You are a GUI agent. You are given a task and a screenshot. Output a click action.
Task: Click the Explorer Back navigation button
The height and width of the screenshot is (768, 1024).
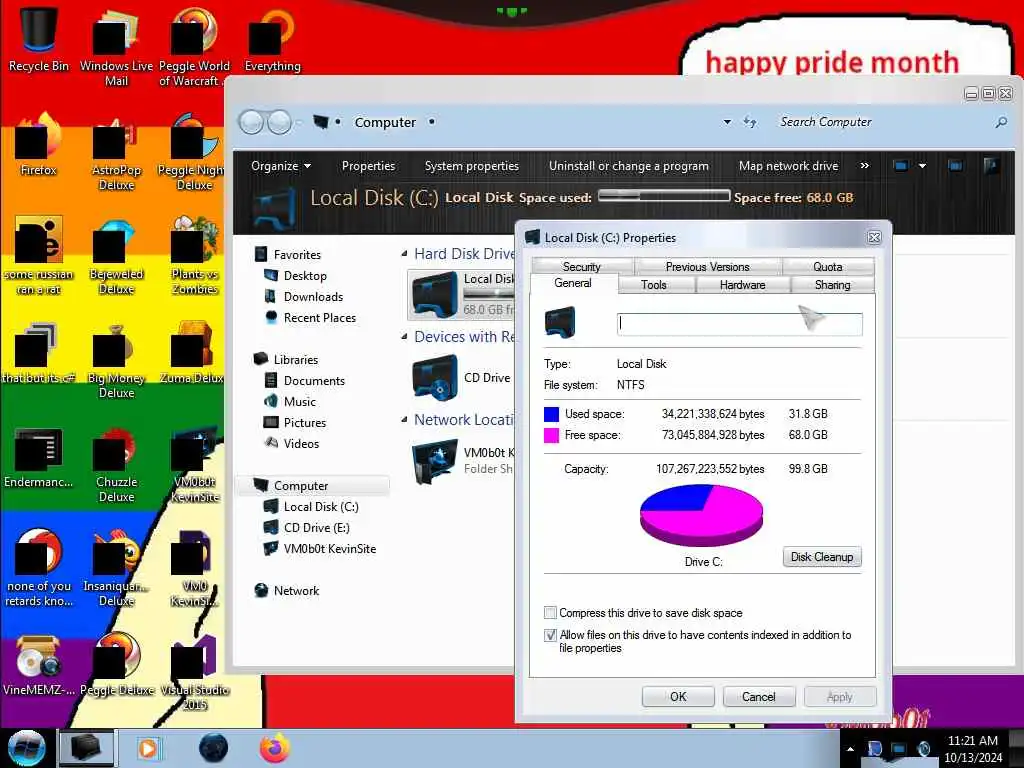[251, 122]
